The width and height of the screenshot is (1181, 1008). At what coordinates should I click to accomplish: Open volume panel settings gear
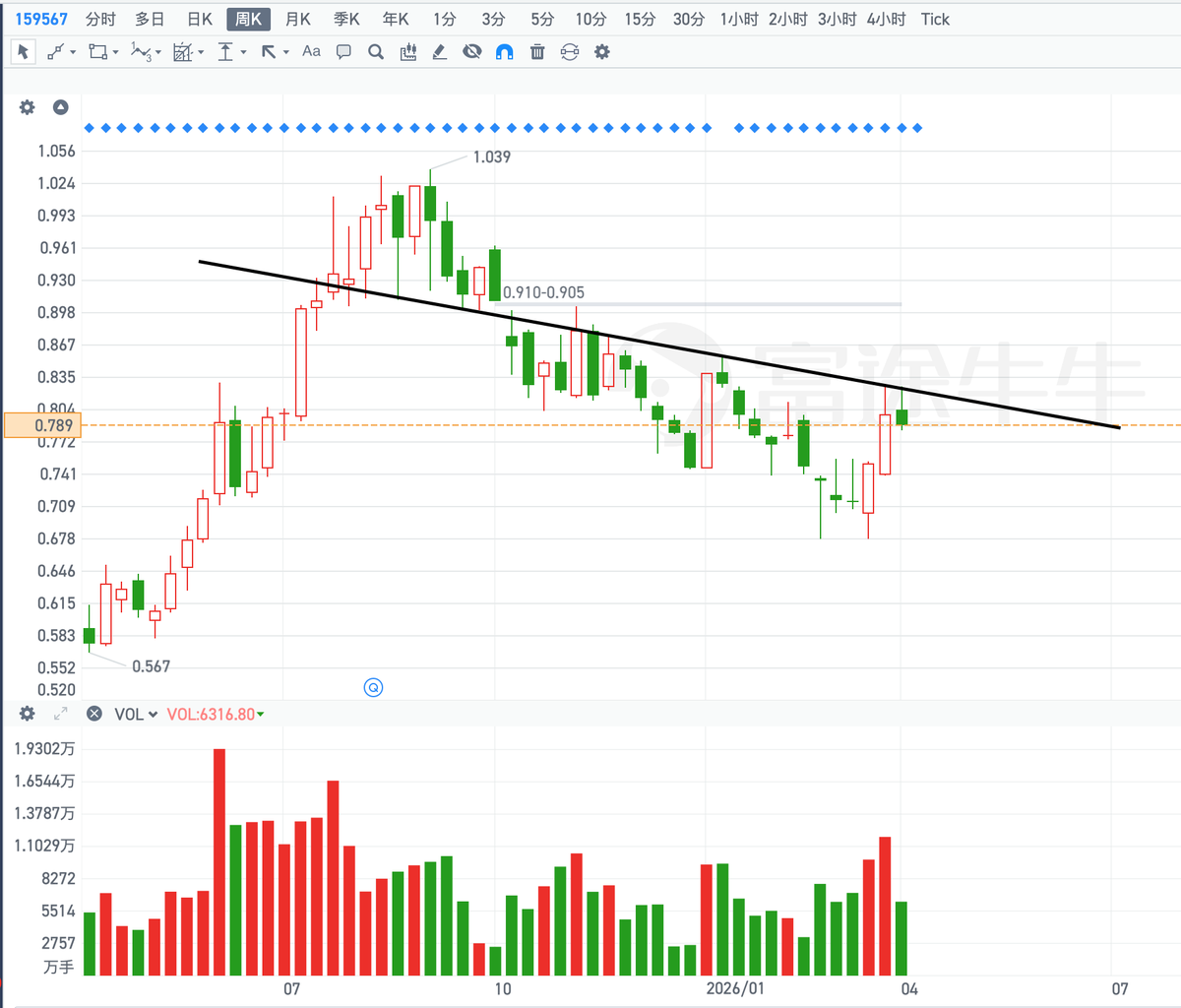[28, 714]
